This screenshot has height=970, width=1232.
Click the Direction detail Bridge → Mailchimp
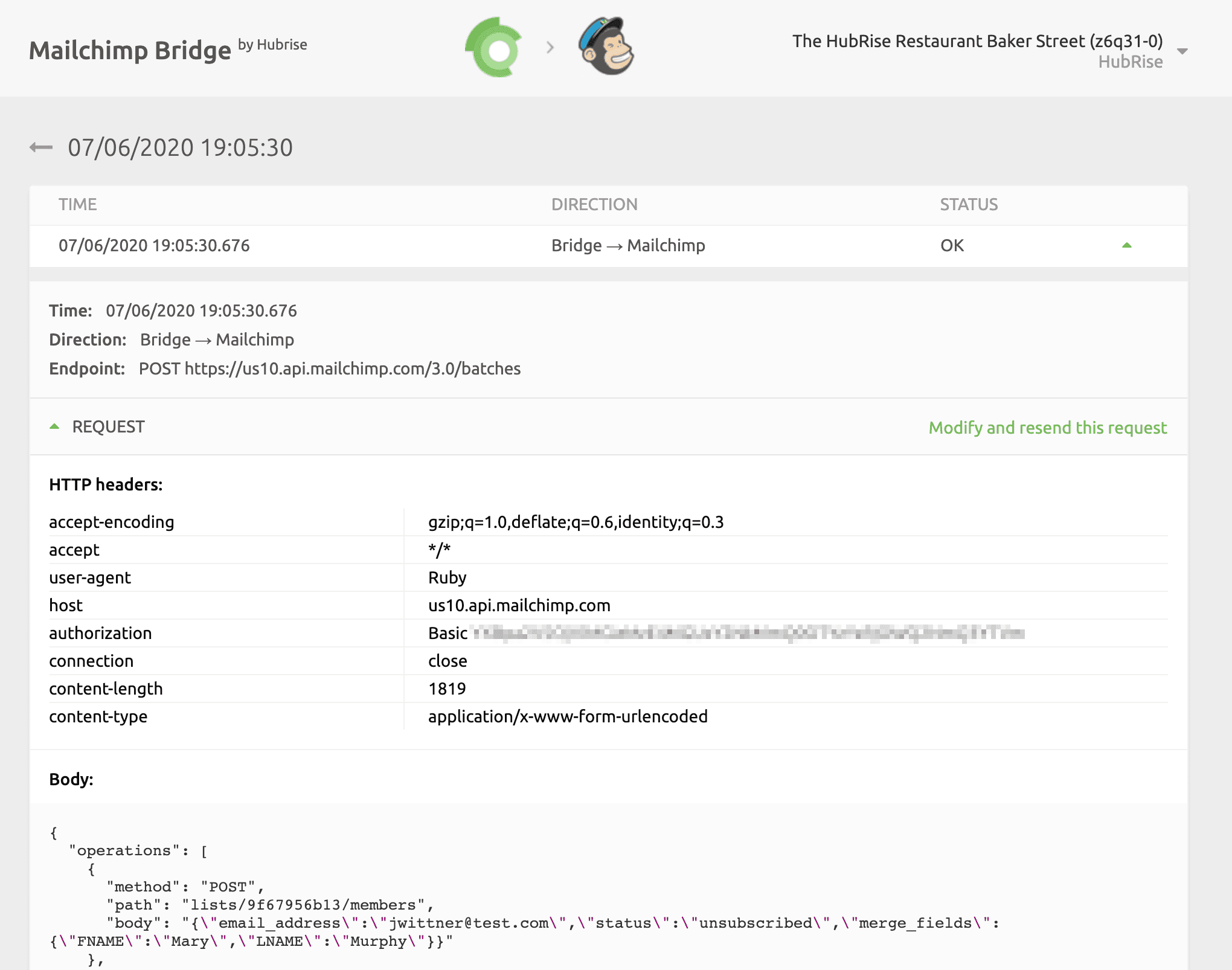pos(217,339)
